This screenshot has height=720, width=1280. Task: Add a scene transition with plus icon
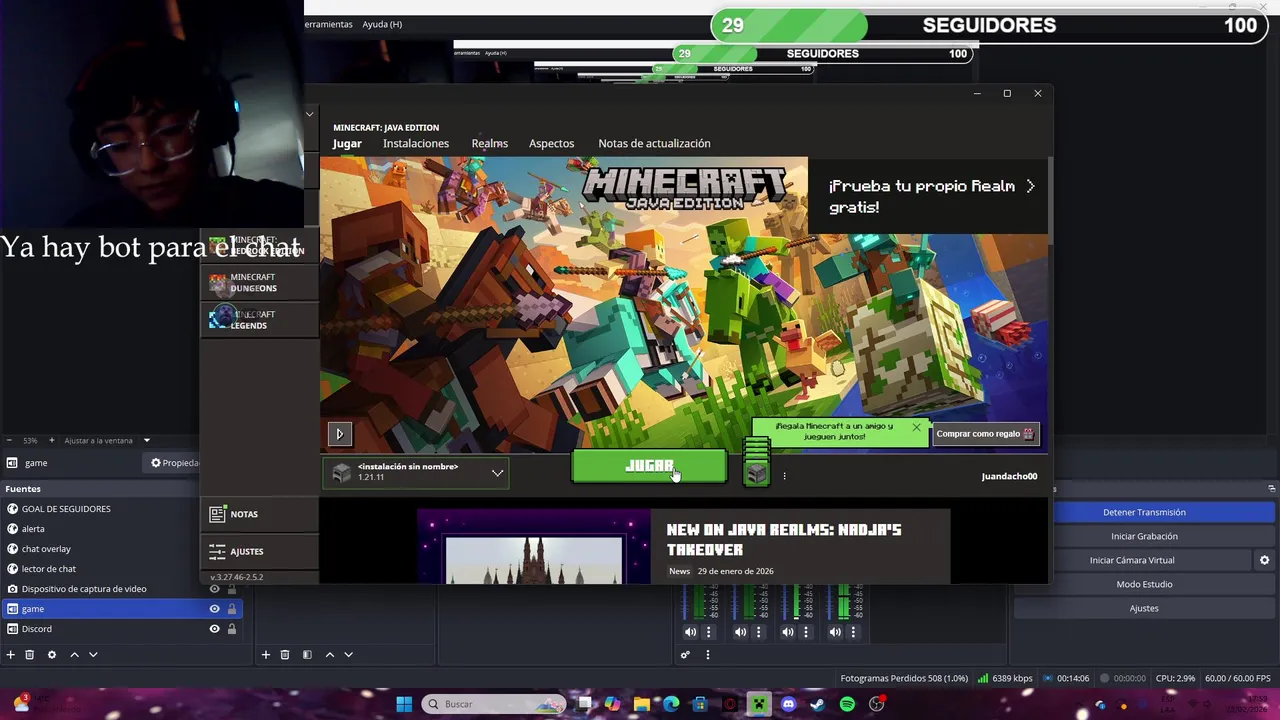tap(266, 655)
